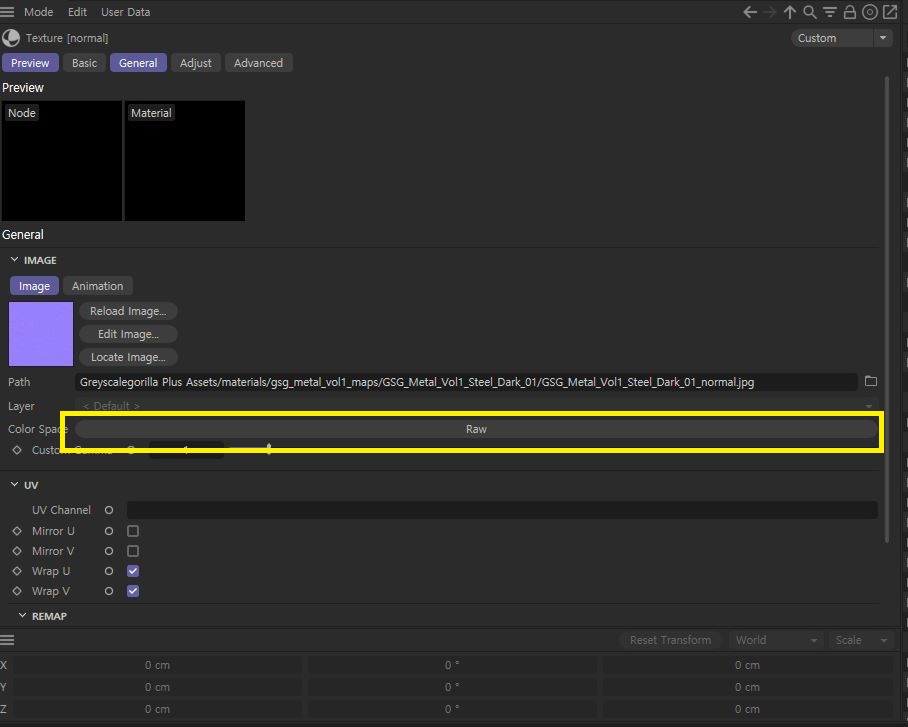
Task: Click the vertical scrollbar of the attribute panel
Action: click(x=887, y=310)
